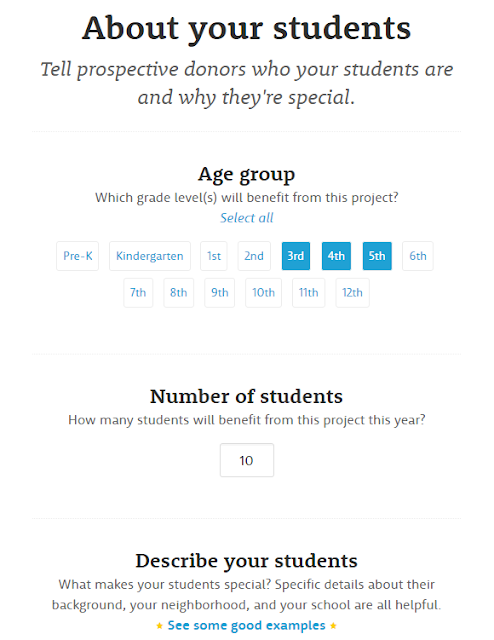Select the 10th grade button

(263, 293)
